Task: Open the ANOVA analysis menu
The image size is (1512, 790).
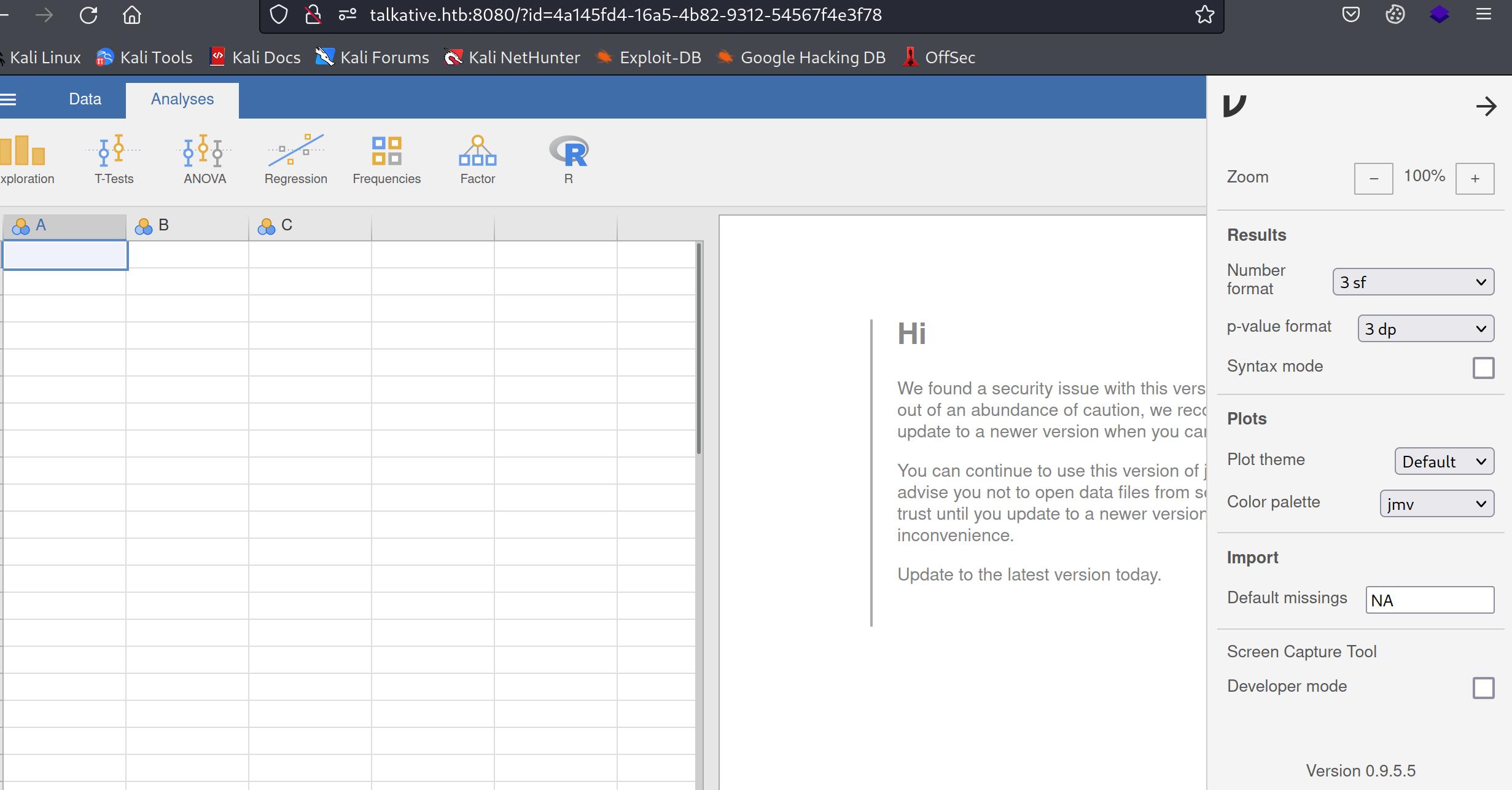Action: coord(205,159)
